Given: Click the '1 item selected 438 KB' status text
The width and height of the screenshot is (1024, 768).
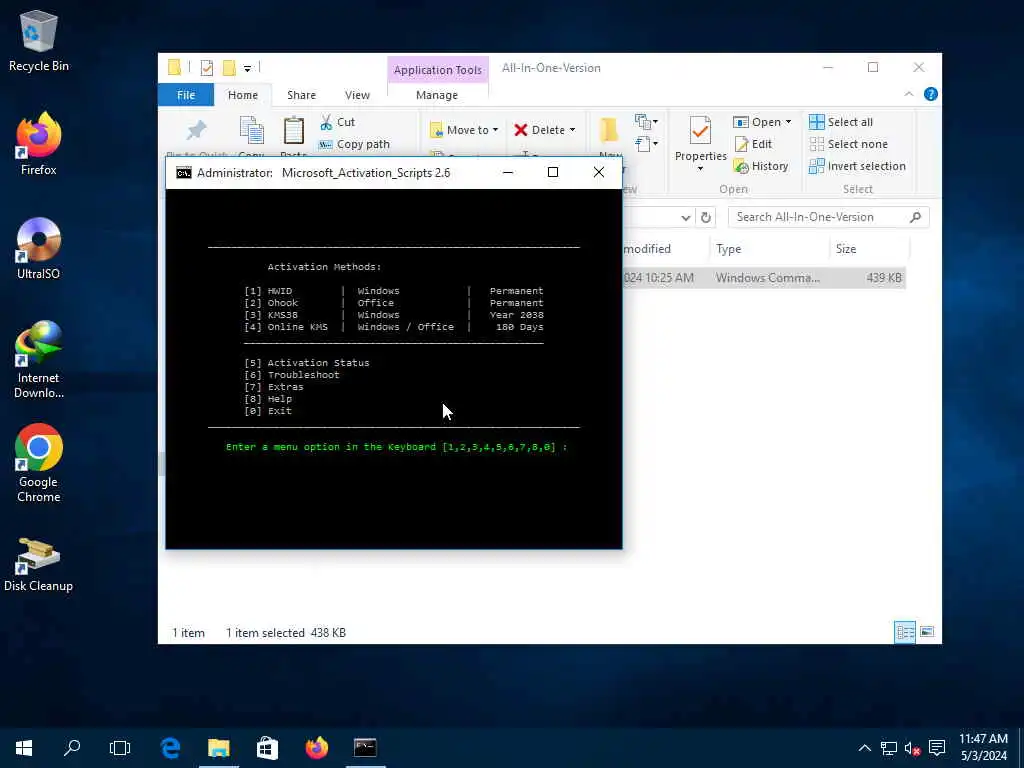Looking at the screenshot, I should point(285,633).
